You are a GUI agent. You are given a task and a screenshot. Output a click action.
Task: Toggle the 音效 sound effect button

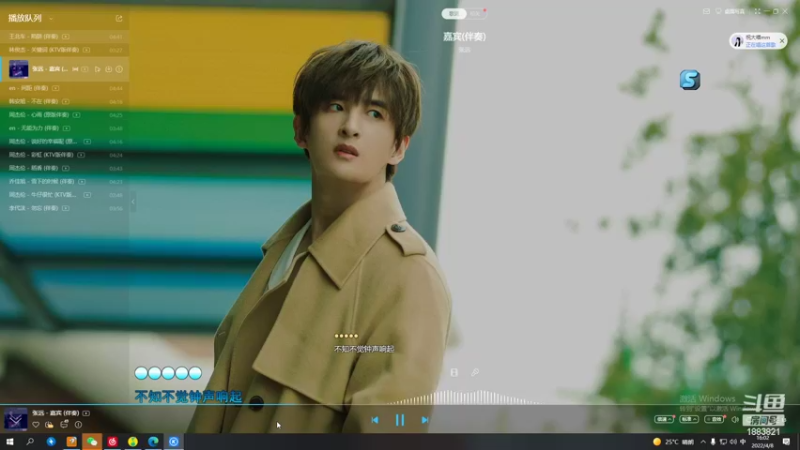tap(714, 419)
